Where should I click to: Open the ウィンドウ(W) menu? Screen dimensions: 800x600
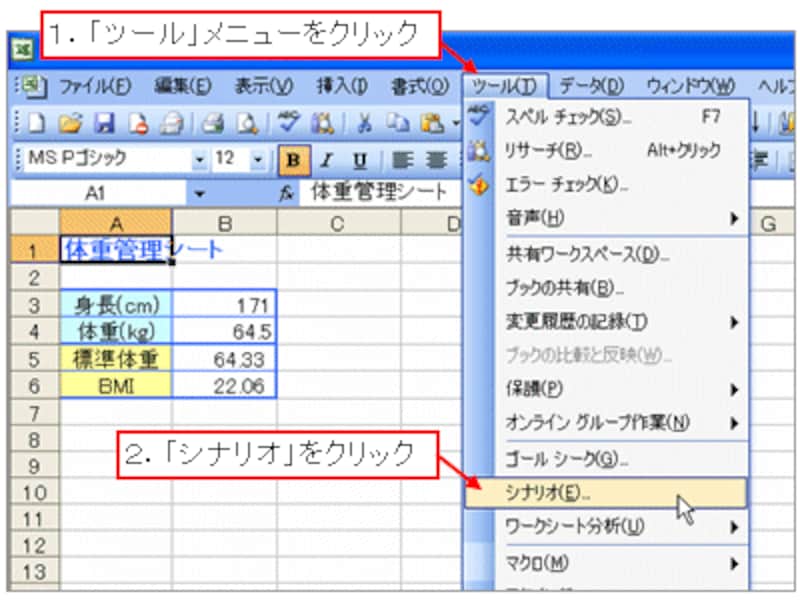tap(691, 86)
